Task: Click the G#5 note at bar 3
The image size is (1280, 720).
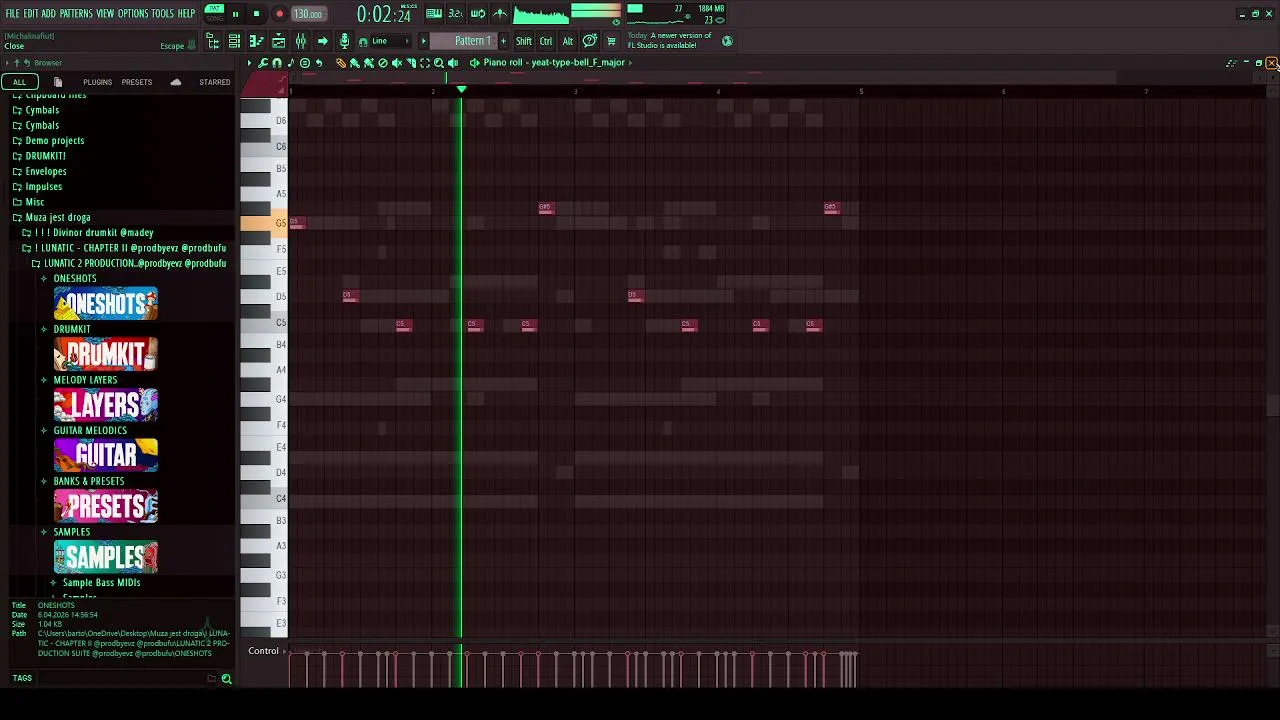Action: [545, 208]
